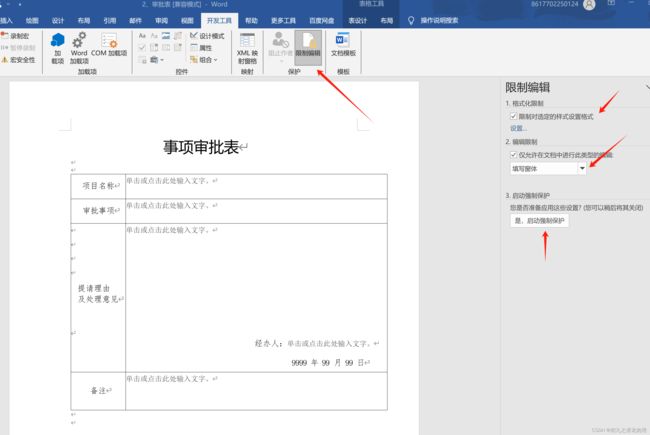Select the 开发工具 developer tab
This screenshot has width=650, height=435.
click(219, 20)
